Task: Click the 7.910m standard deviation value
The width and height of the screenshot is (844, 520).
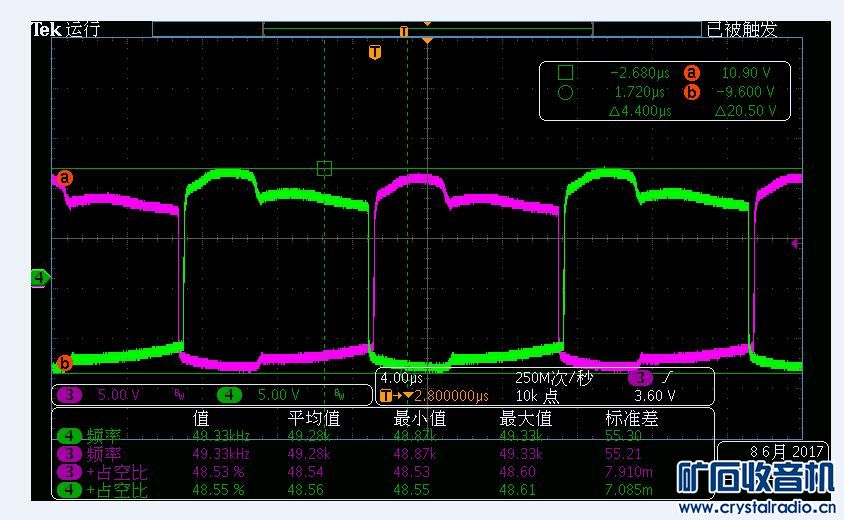Action: pyautogui.click(x=628, y=473)
